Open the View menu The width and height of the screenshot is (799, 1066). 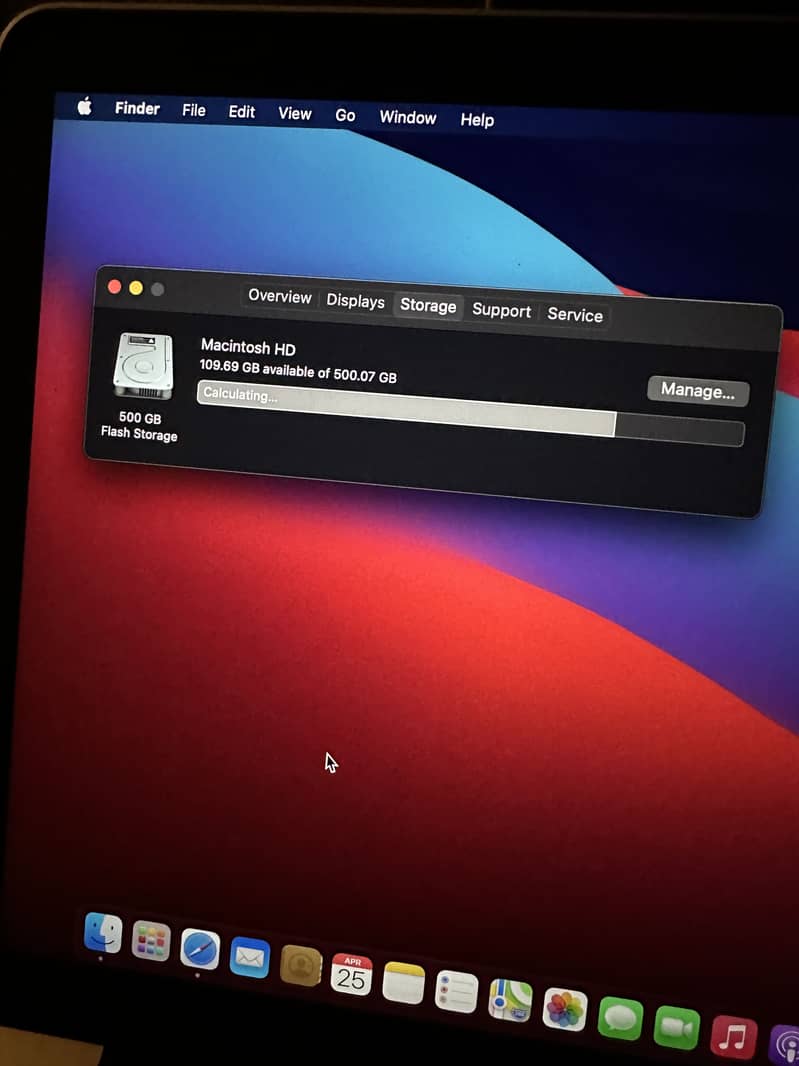[294, 114]
